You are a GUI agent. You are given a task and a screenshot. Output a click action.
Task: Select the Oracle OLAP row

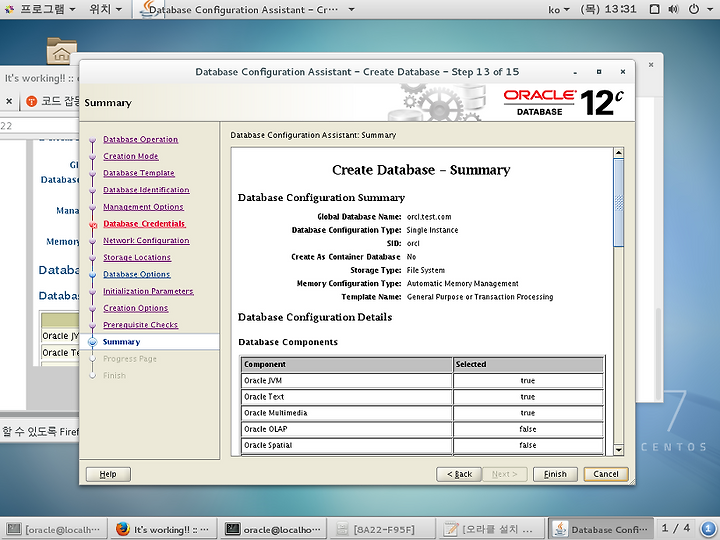[x=422, y=429]
